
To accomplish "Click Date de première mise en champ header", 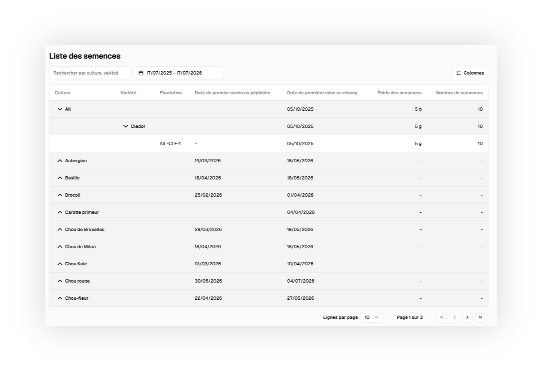I will [x=322, y=93].
